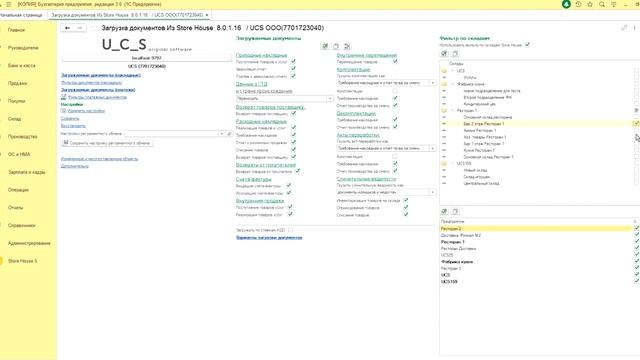The height and width of the screenshot is (360, 640).
Task: Go forward with the right arrow button
Action: (x=80, y=28)
